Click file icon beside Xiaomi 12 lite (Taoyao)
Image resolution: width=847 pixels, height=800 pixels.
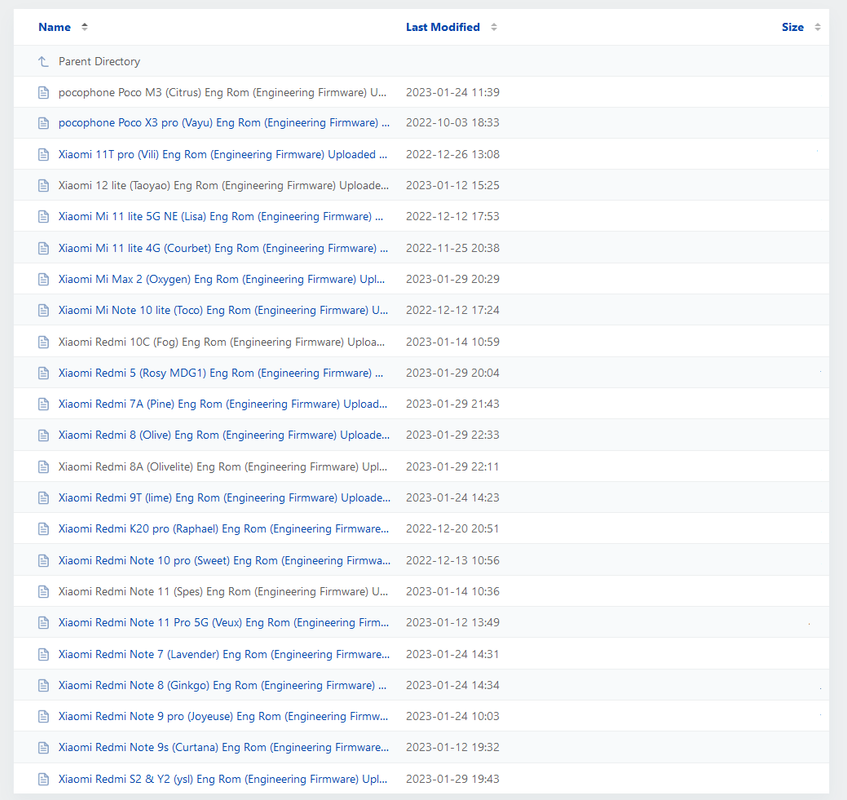44,186
